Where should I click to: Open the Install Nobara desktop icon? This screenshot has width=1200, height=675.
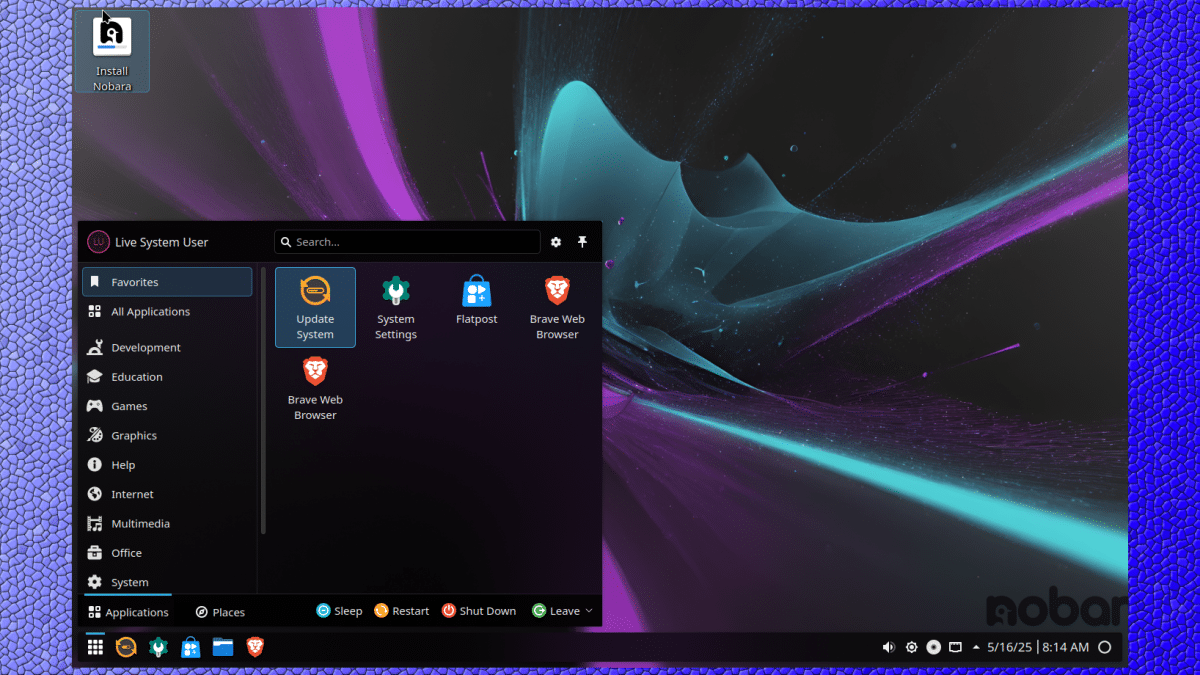coord(112,51)
